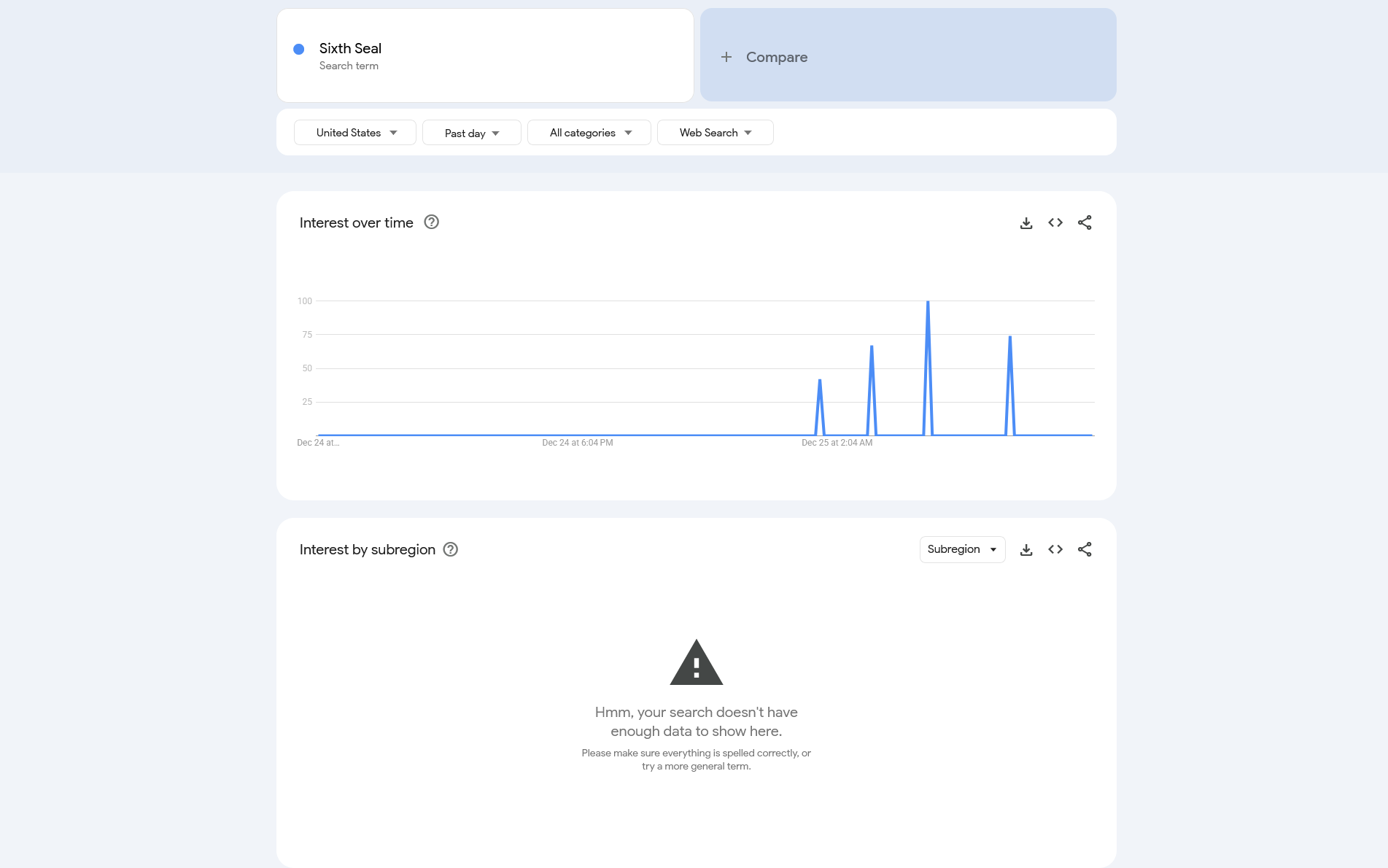Click the highest peak at 100 on chart
Screen dimensions: 1388x868
[928, 302]
